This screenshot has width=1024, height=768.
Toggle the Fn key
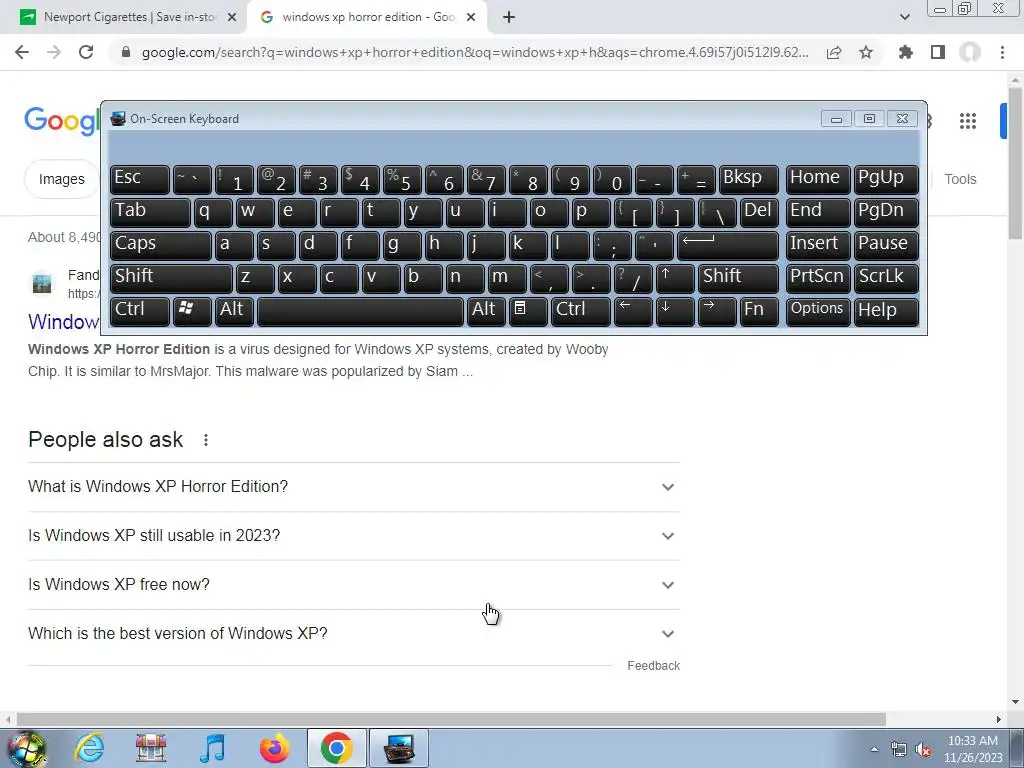pyautogui.click(x=759, y=311)
